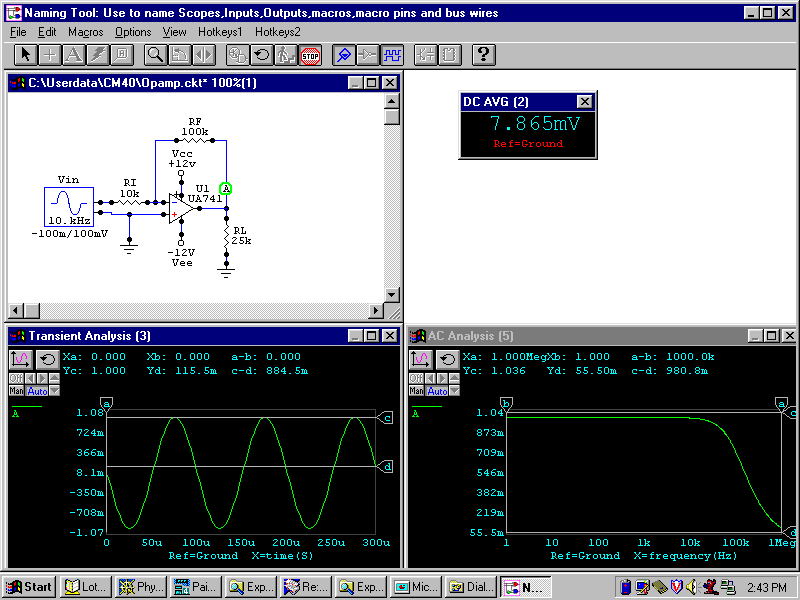Click cursor marker c on transient graph

(385, 418)
